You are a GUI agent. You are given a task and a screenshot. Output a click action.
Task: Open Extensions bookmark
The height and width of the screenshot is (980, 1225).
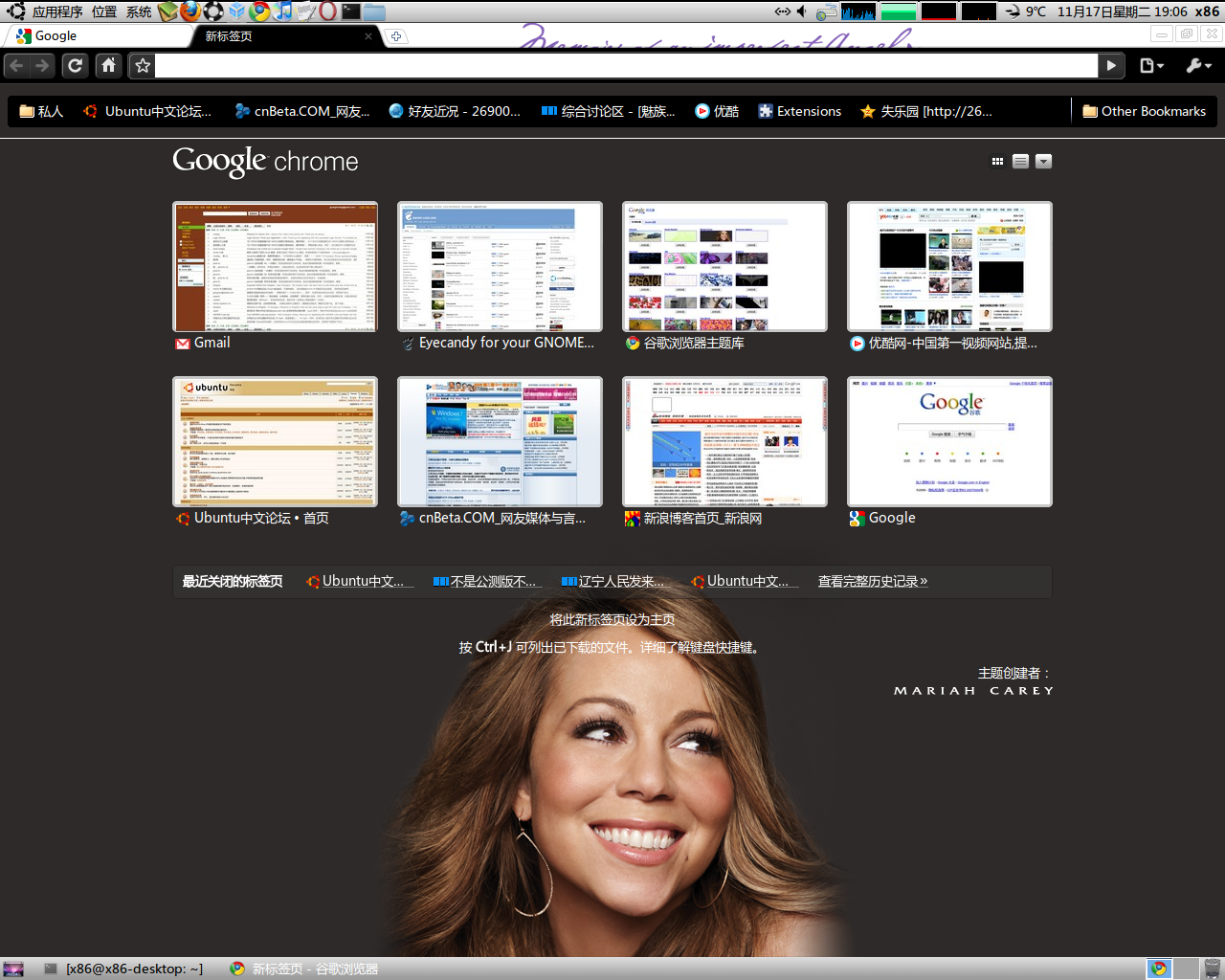click(x=800, y=111)
